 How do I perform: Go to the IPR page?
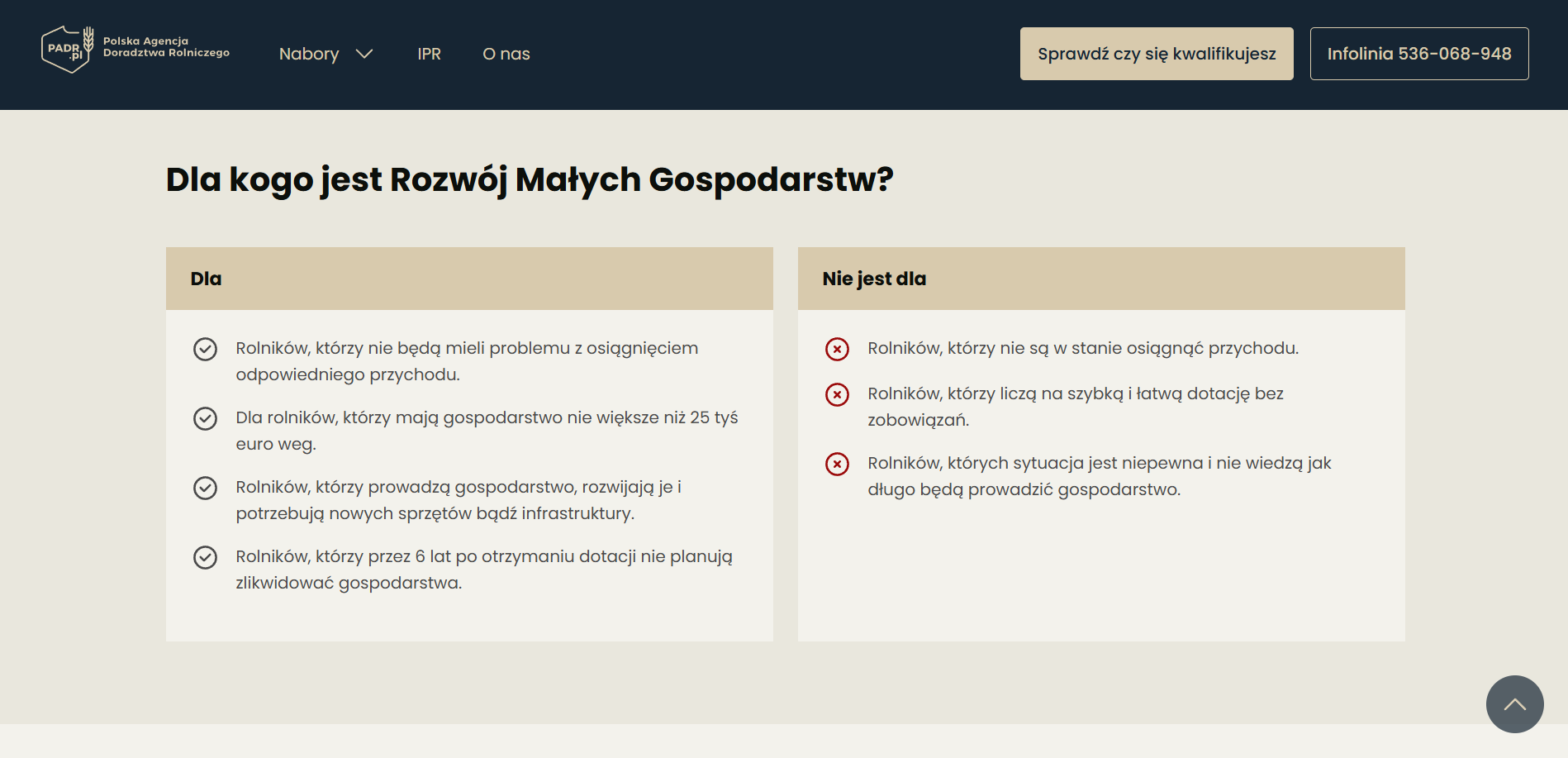click(429, 55)
